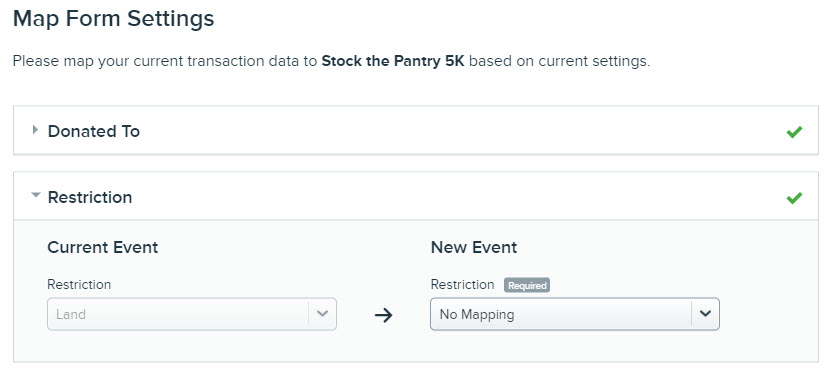Screen dimensions: 832x374
Task: Click the chevron on the Land dropdown
Action: tap(322, 314)
